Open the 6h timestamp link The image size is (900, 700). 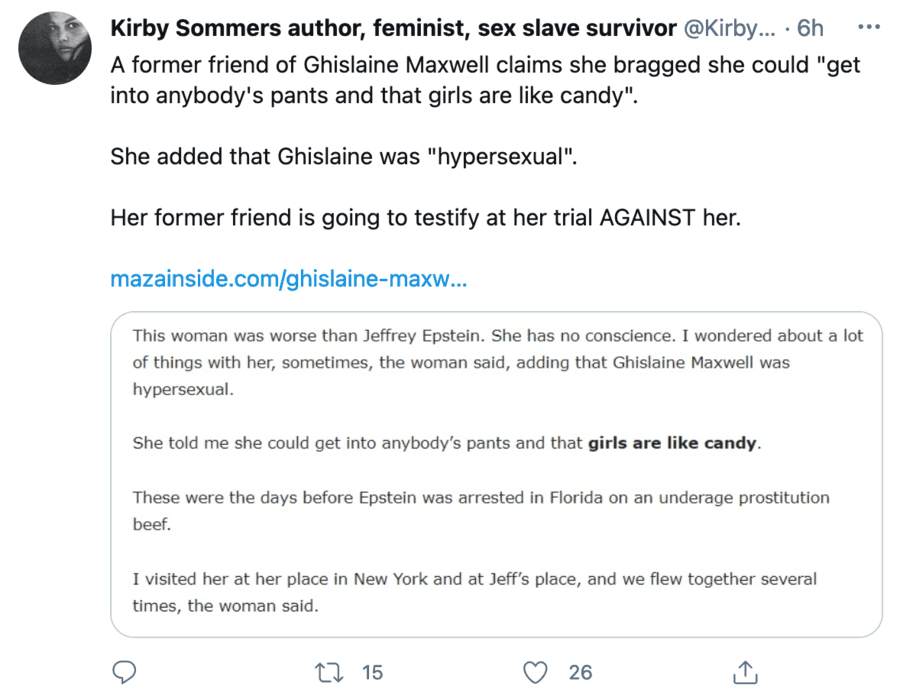tap(810, 28)
